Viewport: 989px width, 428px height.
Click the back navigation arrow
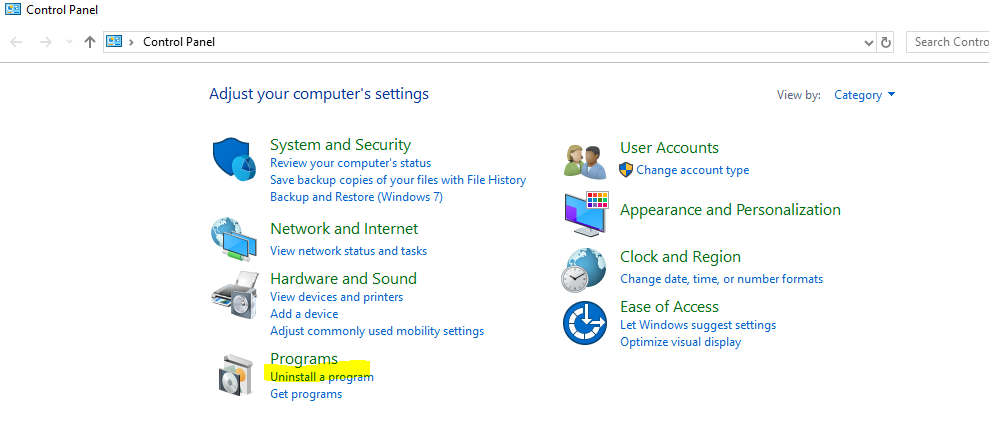tap(16, 42)
